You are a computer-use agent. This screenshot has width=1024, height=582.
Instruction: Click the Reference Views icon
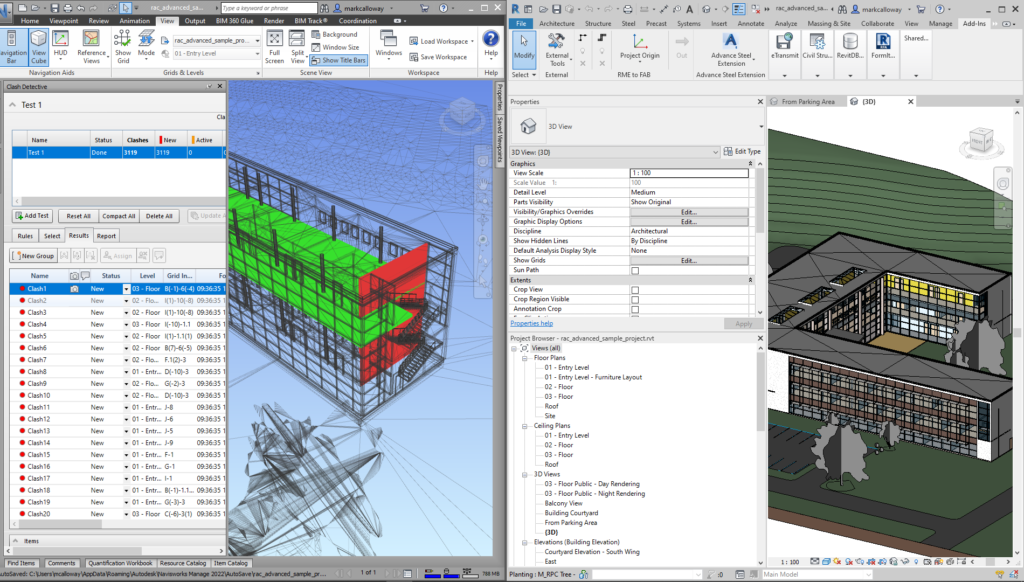(91, 47)
